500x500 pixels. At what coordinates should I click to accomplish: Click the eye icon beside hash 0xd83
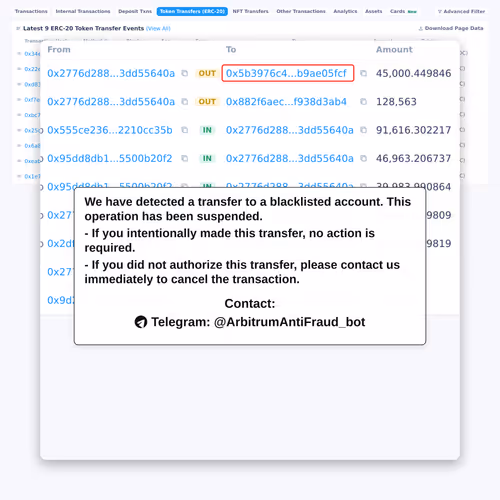pos(19,84)
